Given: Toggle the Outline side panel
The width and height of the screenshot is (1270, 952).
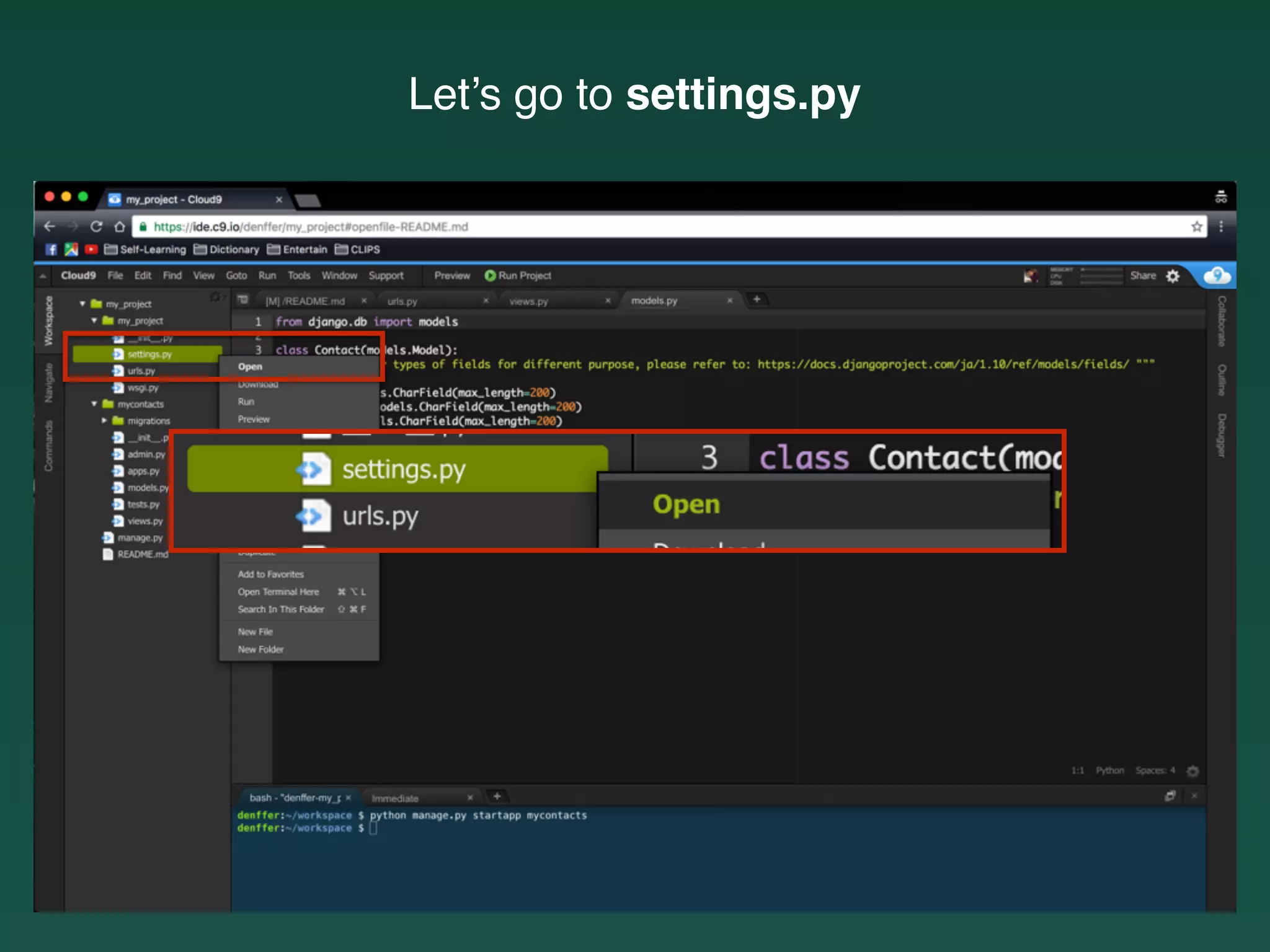Looking at the screenshot, I should click(1221, 379).
